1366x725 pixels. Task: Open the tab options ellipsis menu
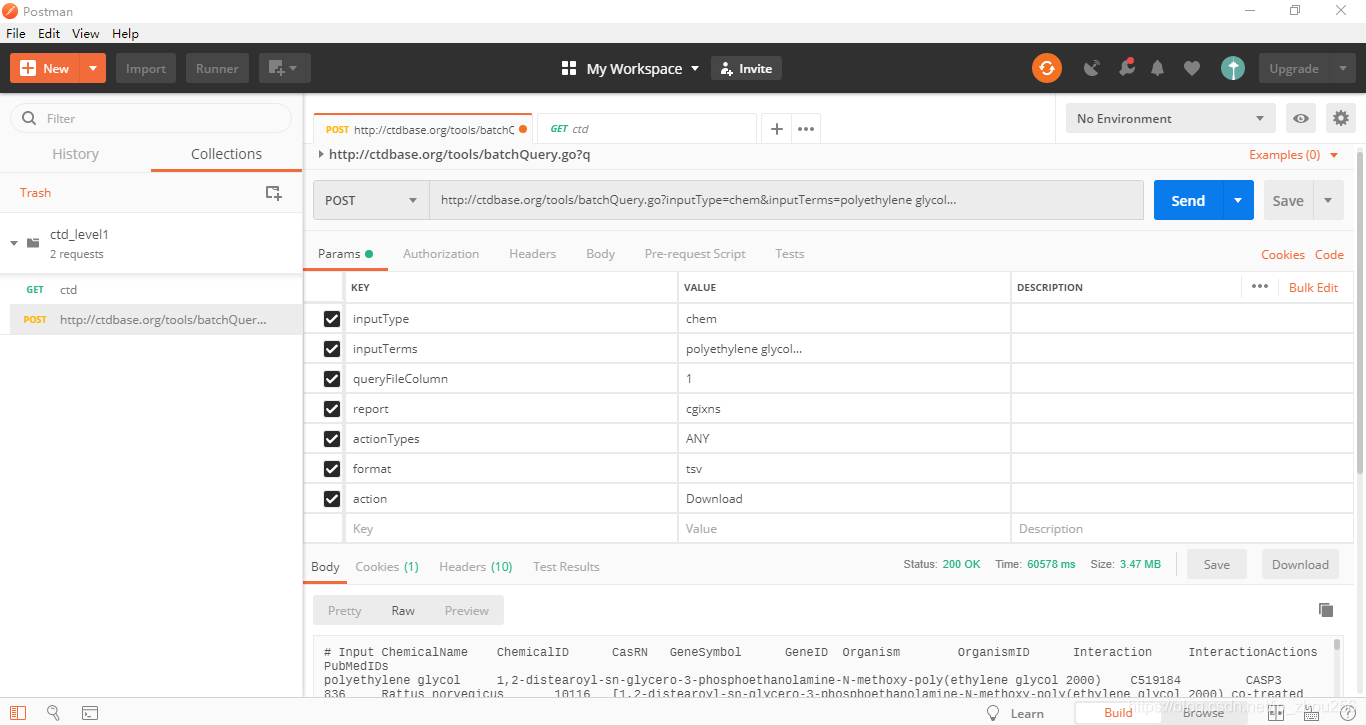[806, 129]
